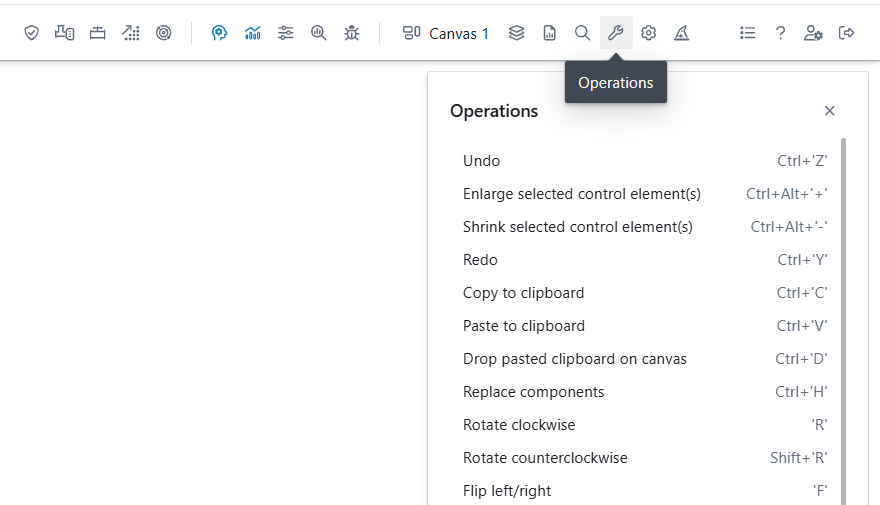Viewport: 880px width, 505px height.
Task: Click Copy to clipboard operation
Action: click(x=523, y=293)
